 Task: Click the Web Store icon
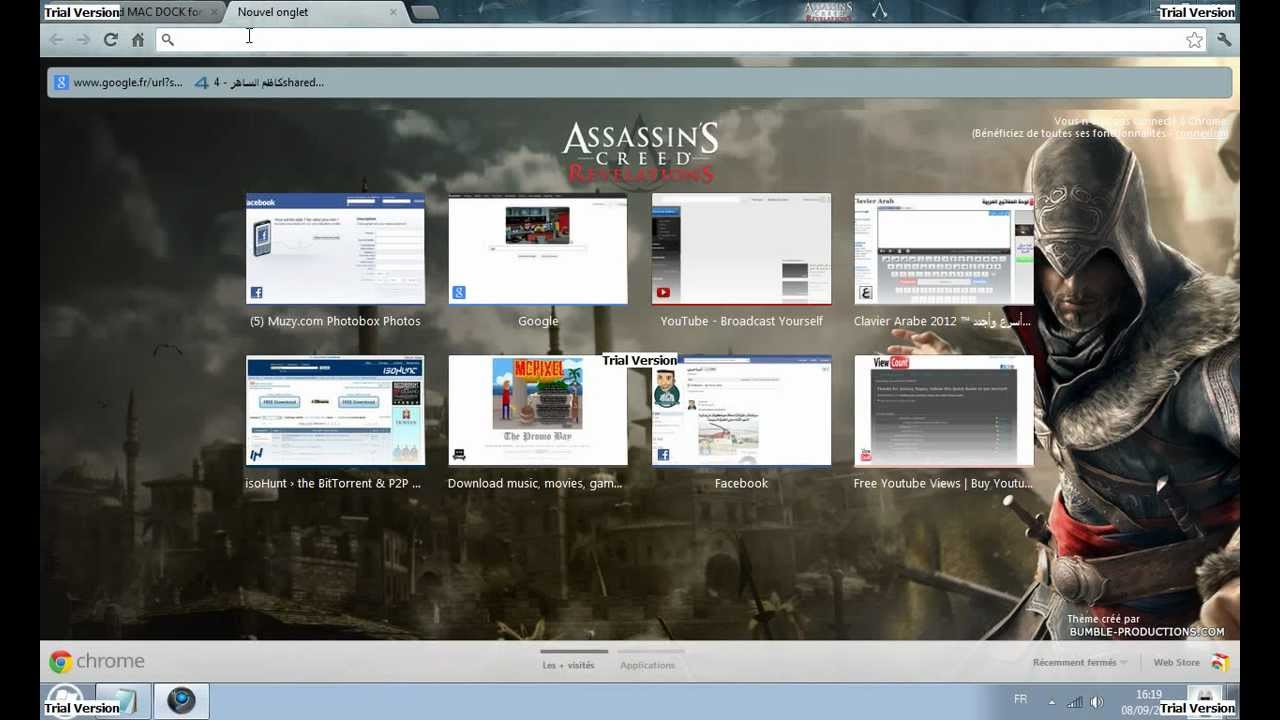click(x=1220, y=662)
